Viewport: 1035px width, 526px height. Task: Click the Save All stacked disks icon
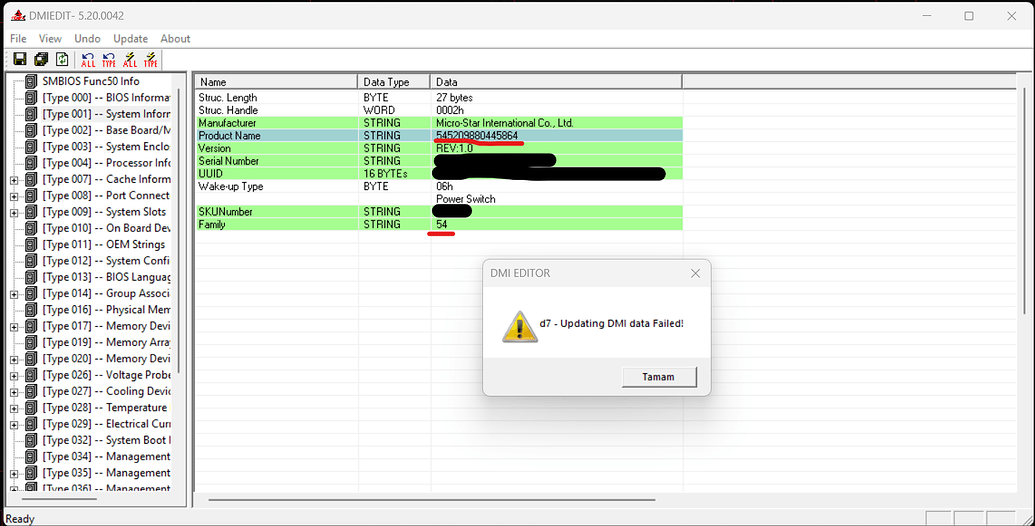point(41,60)
